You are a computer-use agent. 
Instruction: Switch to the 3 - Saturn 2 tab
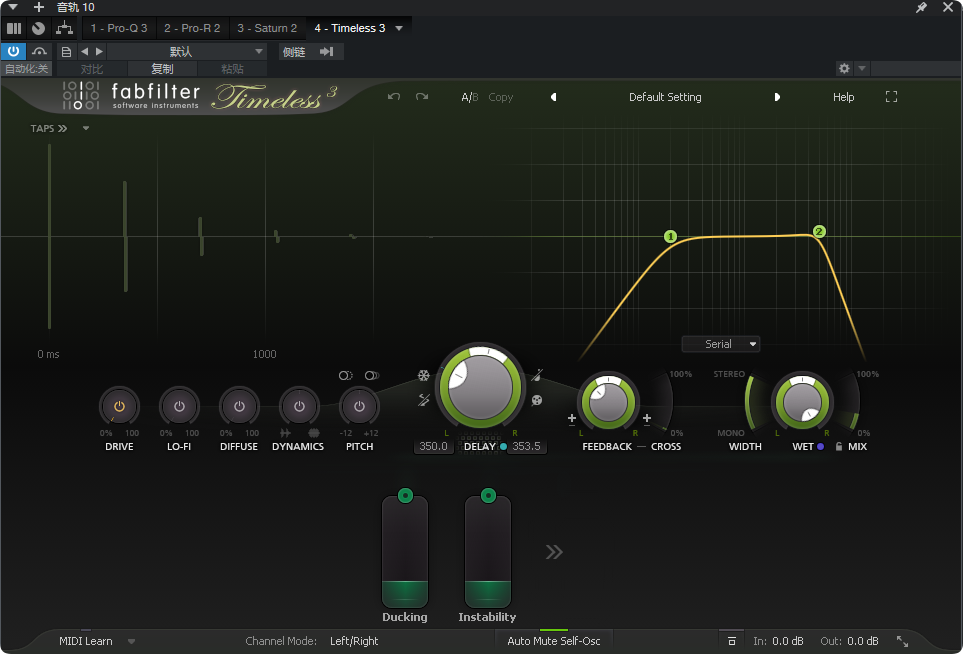267,28
